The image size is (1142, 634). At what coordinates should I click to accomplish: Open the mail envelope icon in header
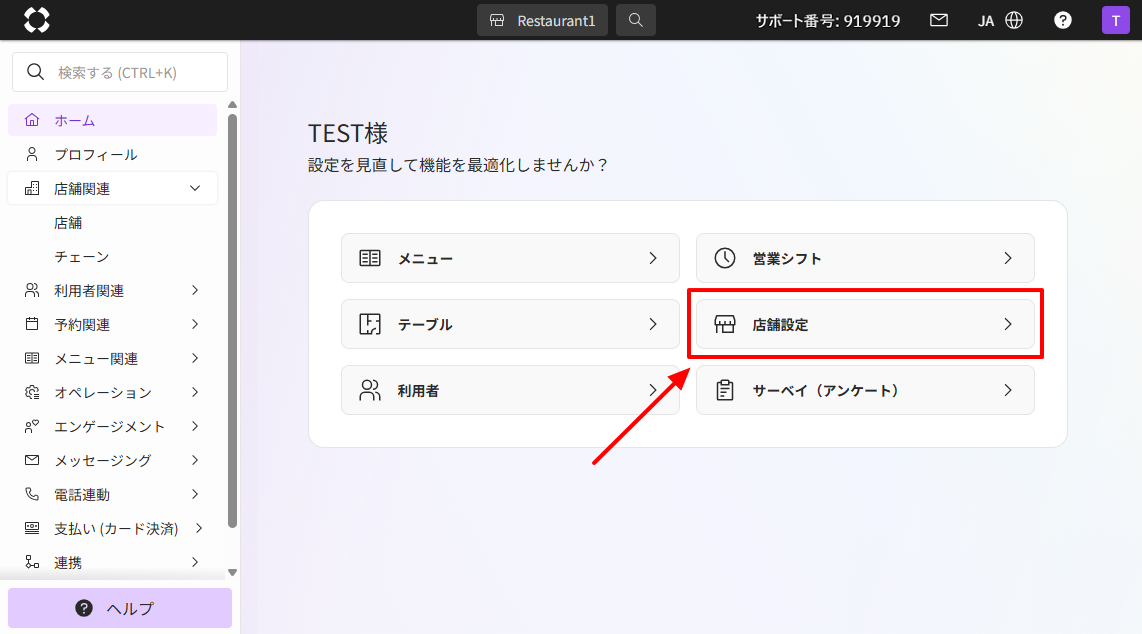point(938,20)
